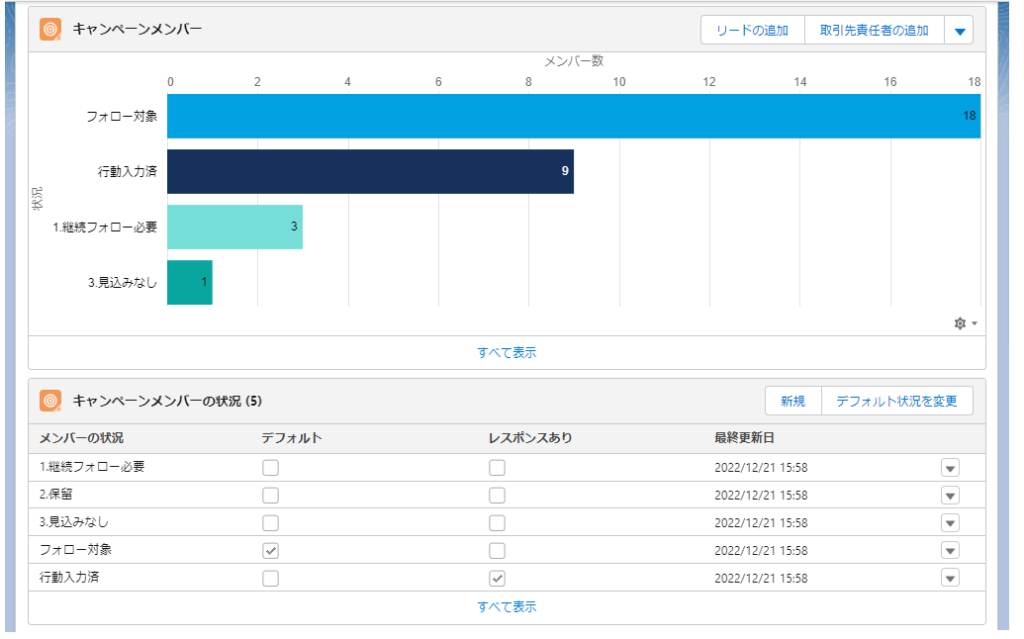The width and height of the screenshot is (1024, 639).
Task: Open the chart settings gear icon
Action: coord(961,324)
